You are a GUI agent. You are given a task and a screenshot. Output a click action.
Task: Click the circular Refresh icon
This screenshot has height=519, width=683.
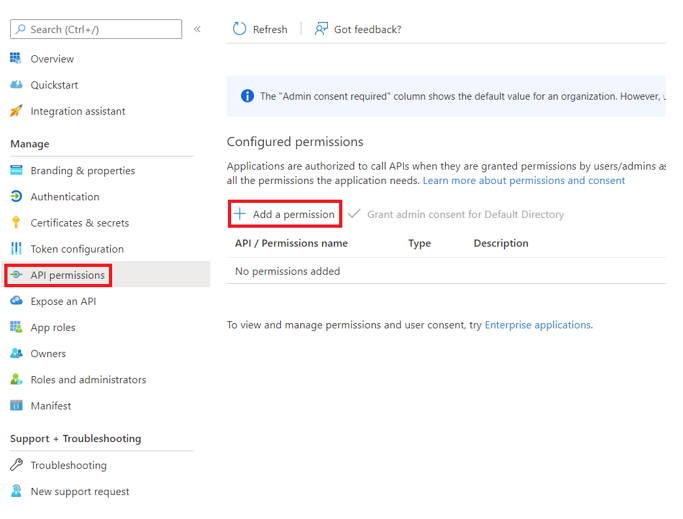tap(239, 29)
